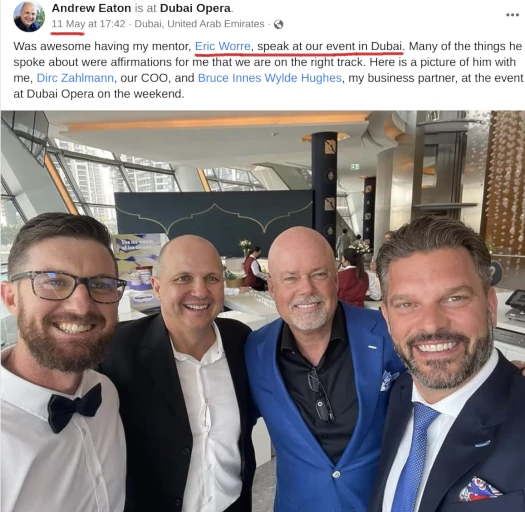Follow the Eric Worre tagged link

click(223, 46)
